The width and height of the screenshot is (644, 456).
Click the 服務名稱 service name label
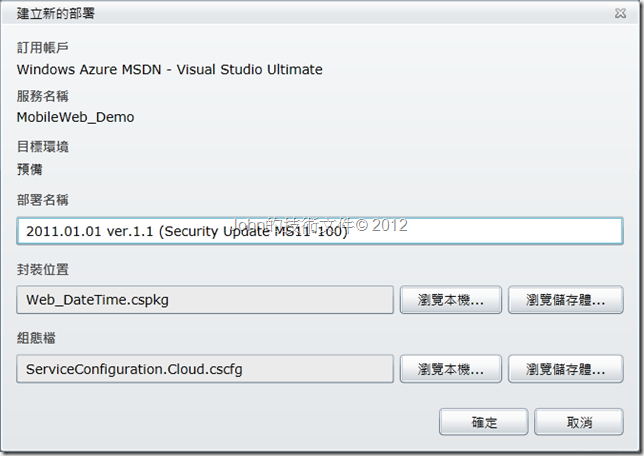[43, 96]
